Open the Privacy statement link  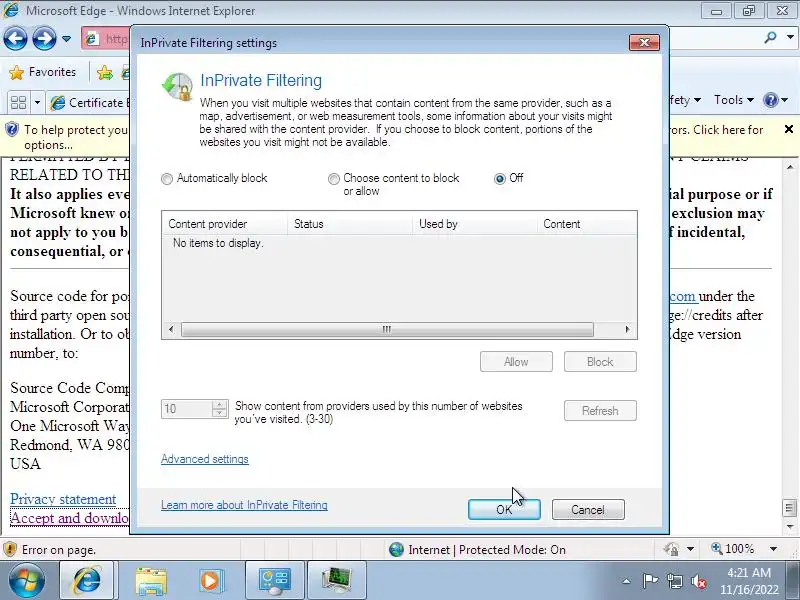pos(63,498)
